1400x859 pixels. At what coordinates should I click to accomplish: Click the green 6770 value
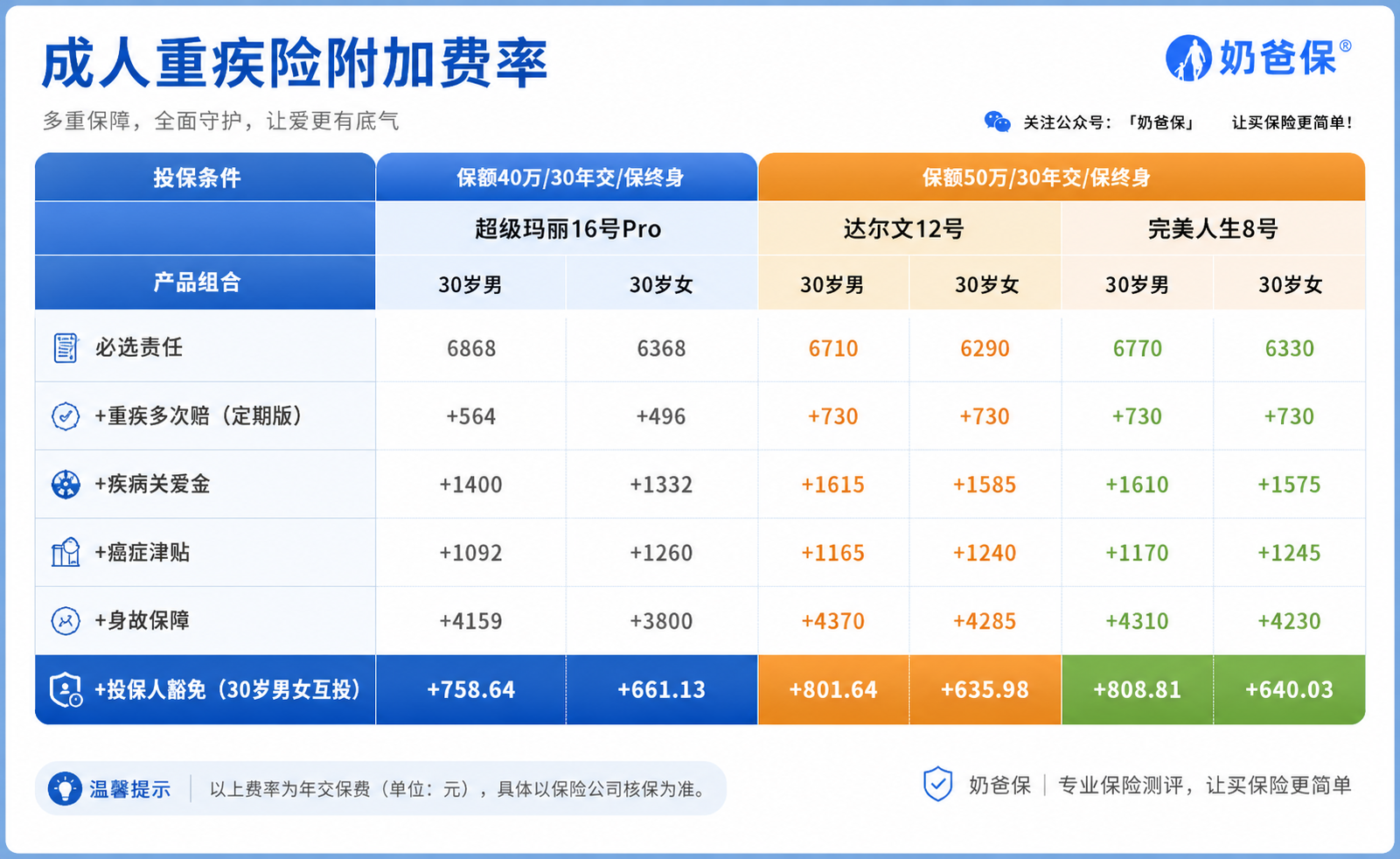pos(1138,348)
